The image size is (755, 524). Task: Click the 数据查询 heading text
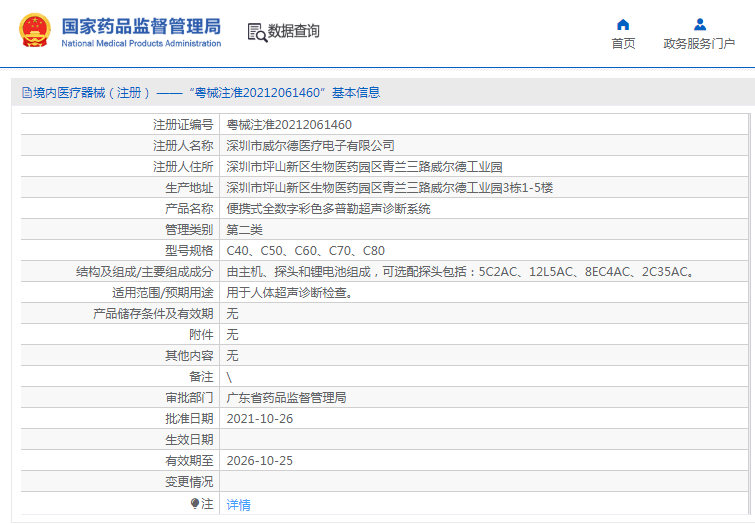pos(294,32)
